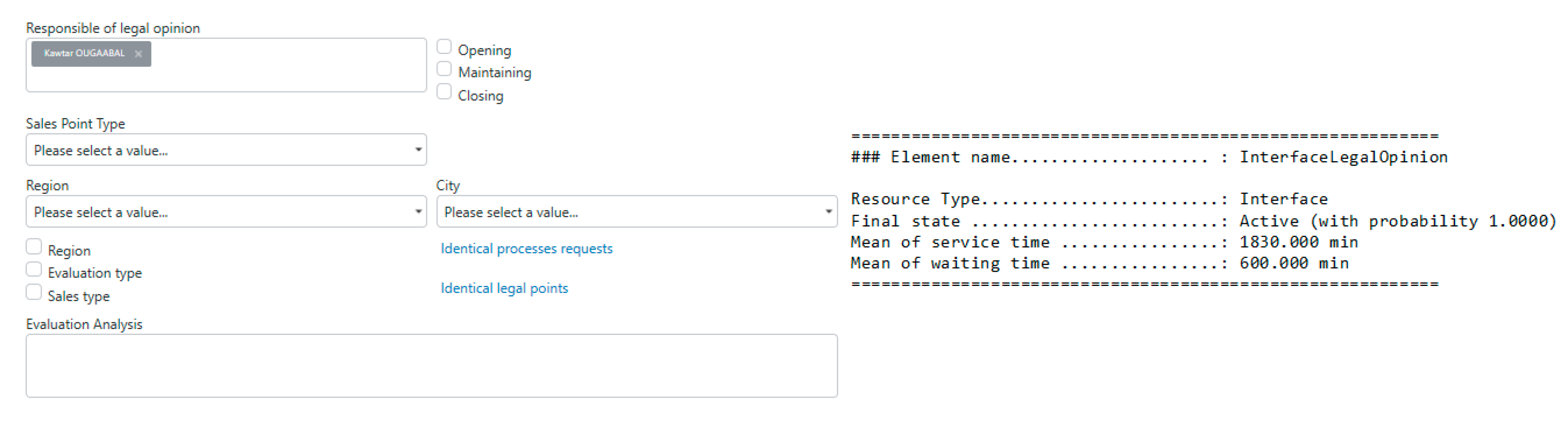1568x422 pixels.
Task: Select the Kawtar OUGAABAL name tag
Action: (84, 54)
